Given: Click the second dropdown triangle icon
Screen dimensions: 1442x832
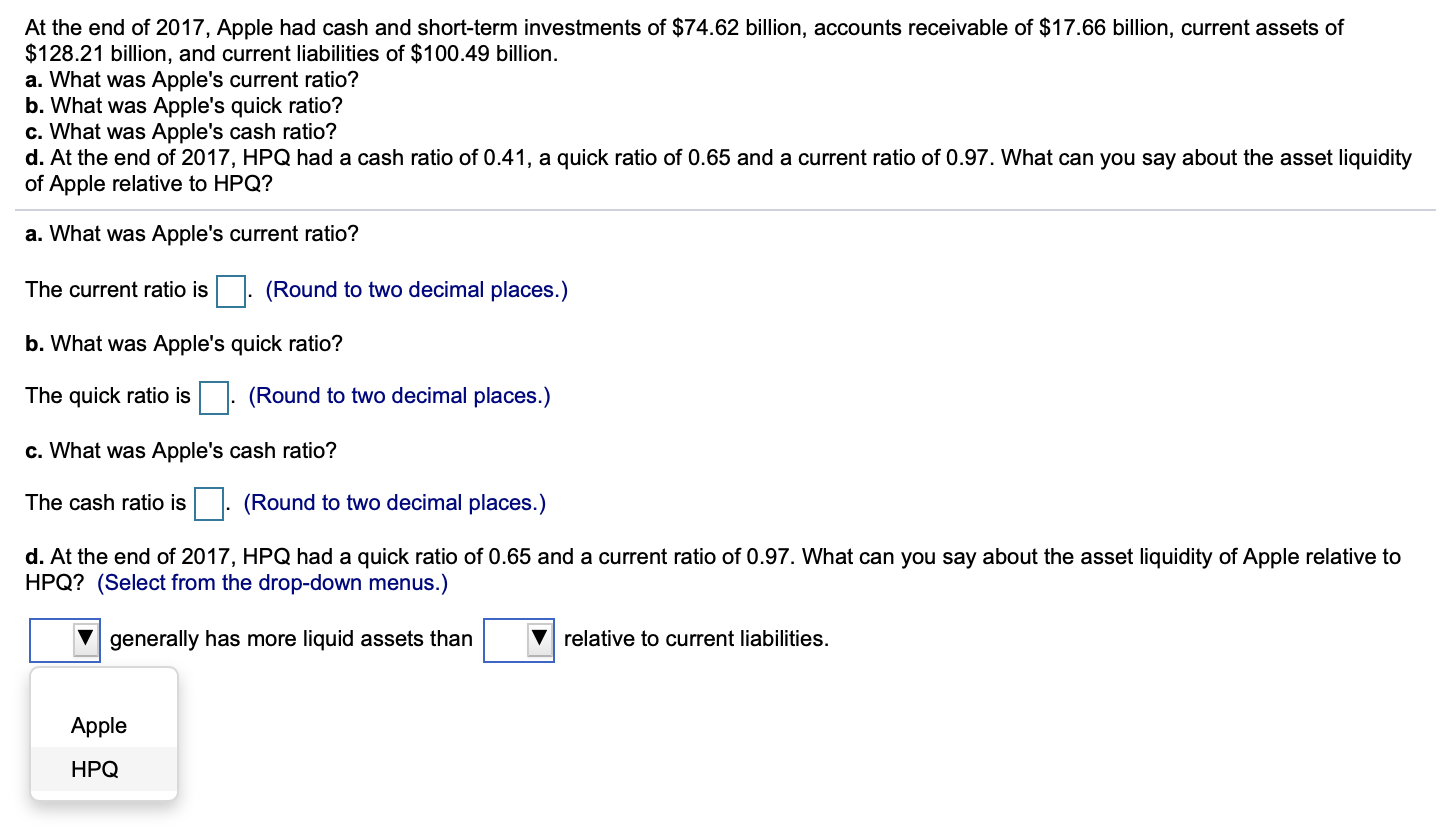Looking at the screenshot, I should 537,639.
